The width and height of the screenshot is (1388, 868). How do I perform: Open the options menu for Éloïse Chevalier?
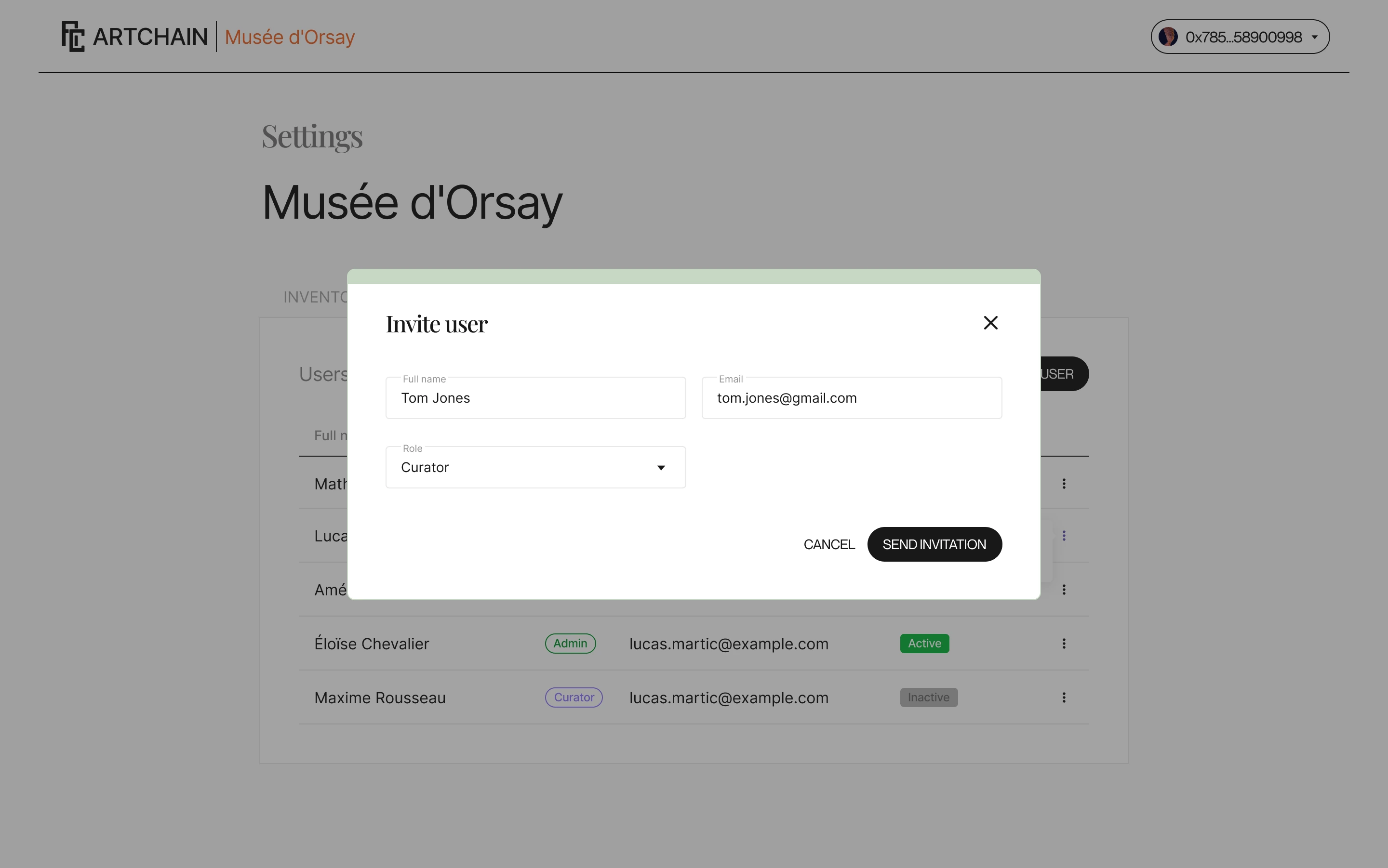pyautogui.click(x=1064, y=644)
